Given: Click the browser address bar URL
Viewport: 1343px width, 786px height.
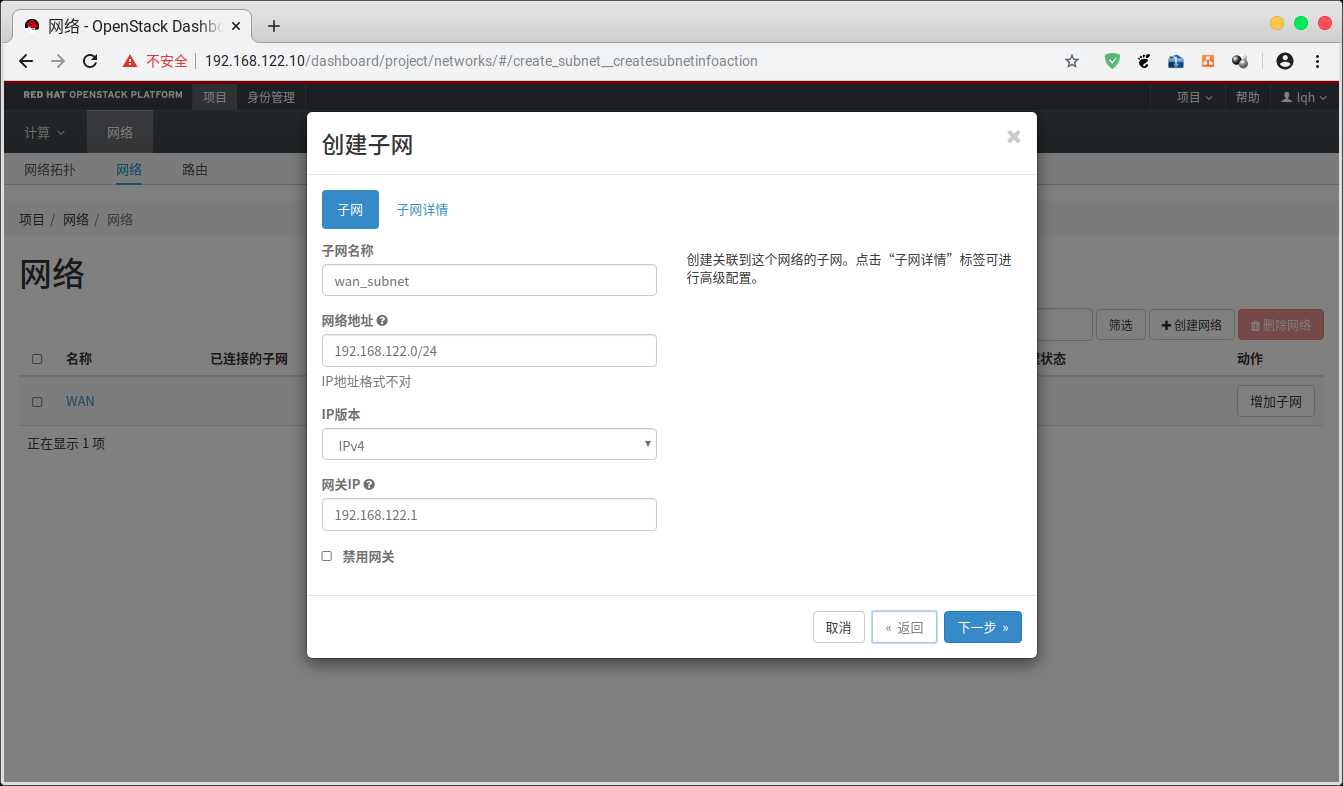Looking at the screenshot, I should [481, 61].
